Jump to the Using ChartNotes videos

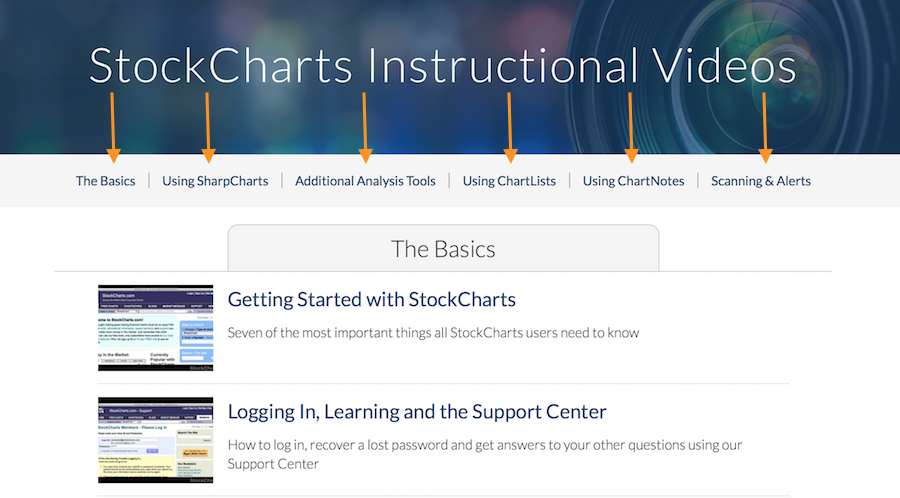[x=633, y=181]
